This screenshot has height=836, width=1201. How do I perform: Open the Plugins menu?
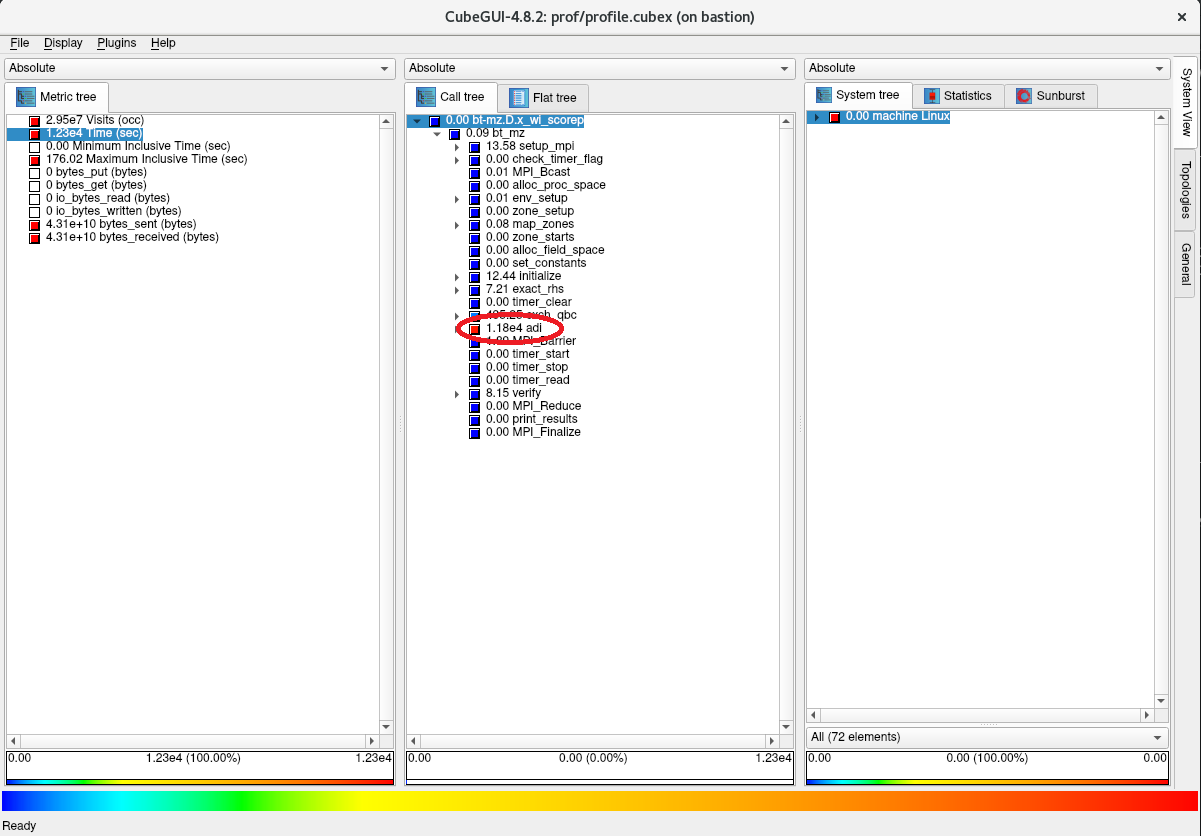(116, 43)
